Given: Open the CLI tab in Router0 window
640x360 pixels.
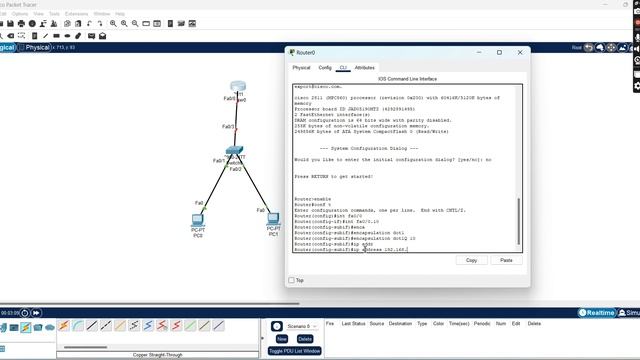Looking at the screenshot, I should click(343, 68).
